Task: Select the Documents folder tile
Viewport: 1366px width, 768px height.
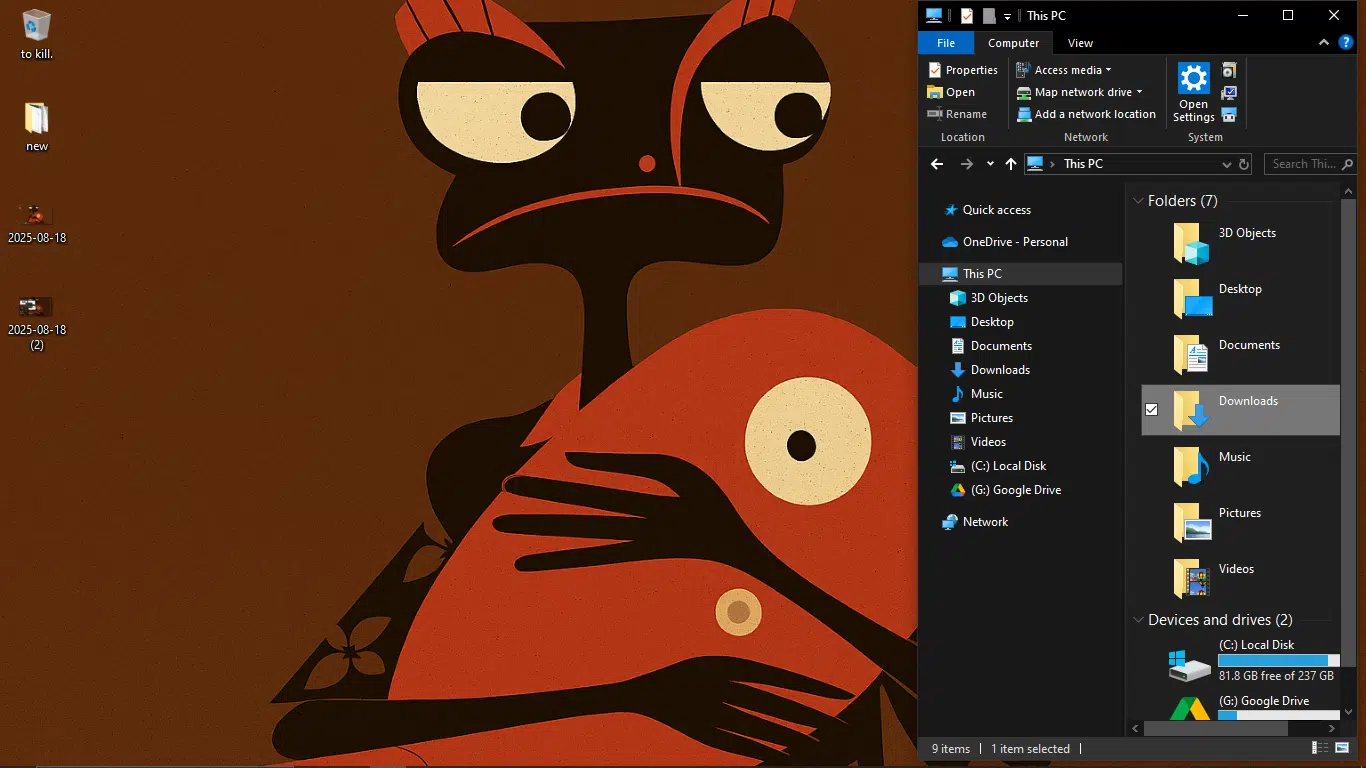Action: click(x=1240, y=354)
